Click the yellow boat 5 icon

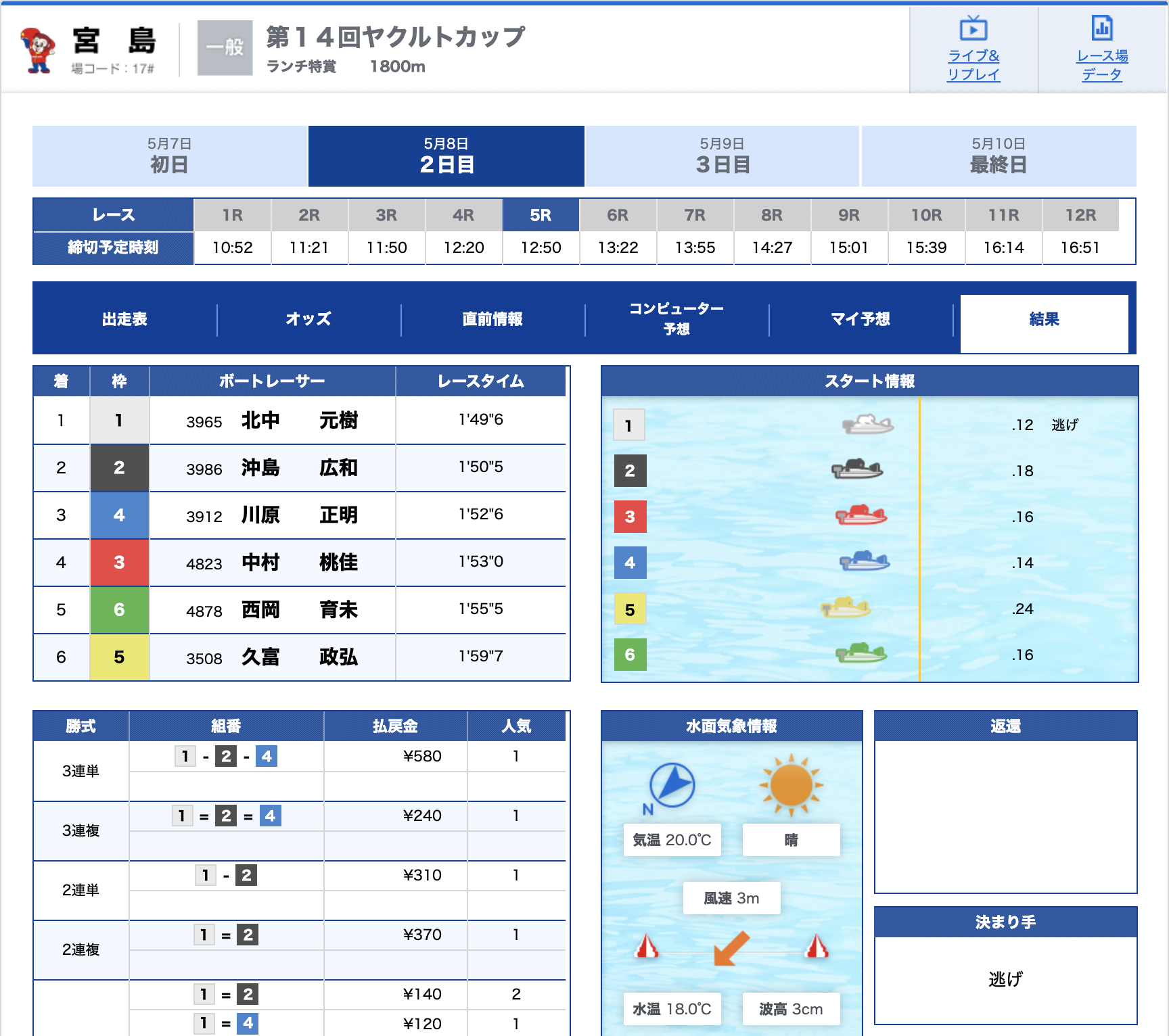[846, 607]
